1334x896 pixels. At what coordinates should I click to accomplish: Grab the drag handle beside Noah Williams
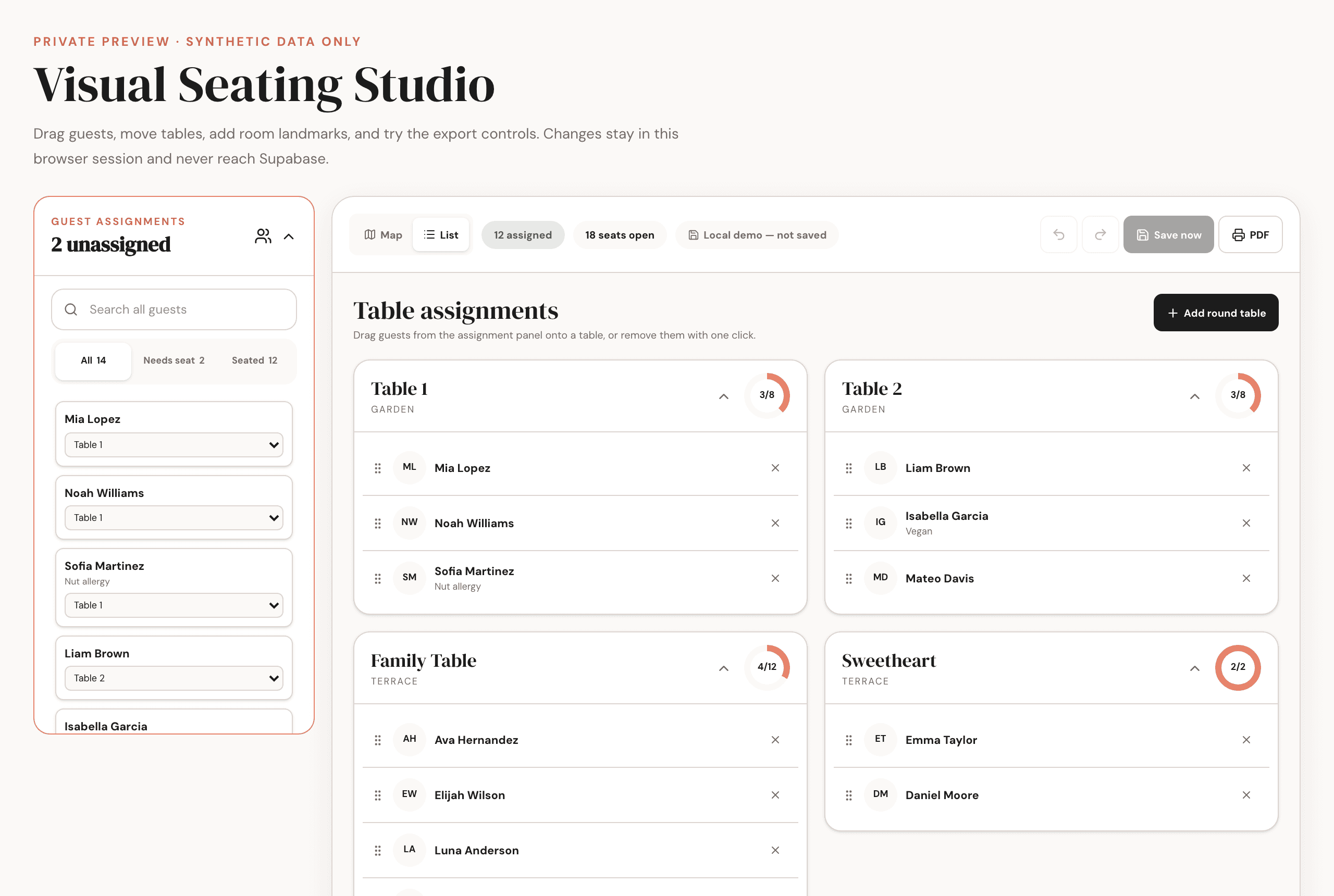[378, 523]
